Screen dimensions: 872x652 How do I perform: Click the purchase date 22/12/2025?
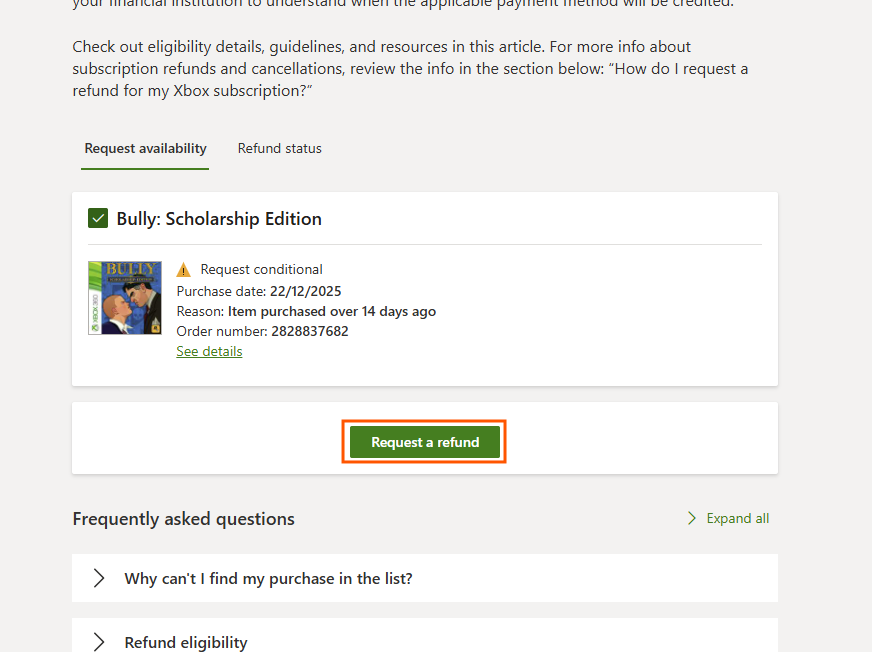(305, 292)
